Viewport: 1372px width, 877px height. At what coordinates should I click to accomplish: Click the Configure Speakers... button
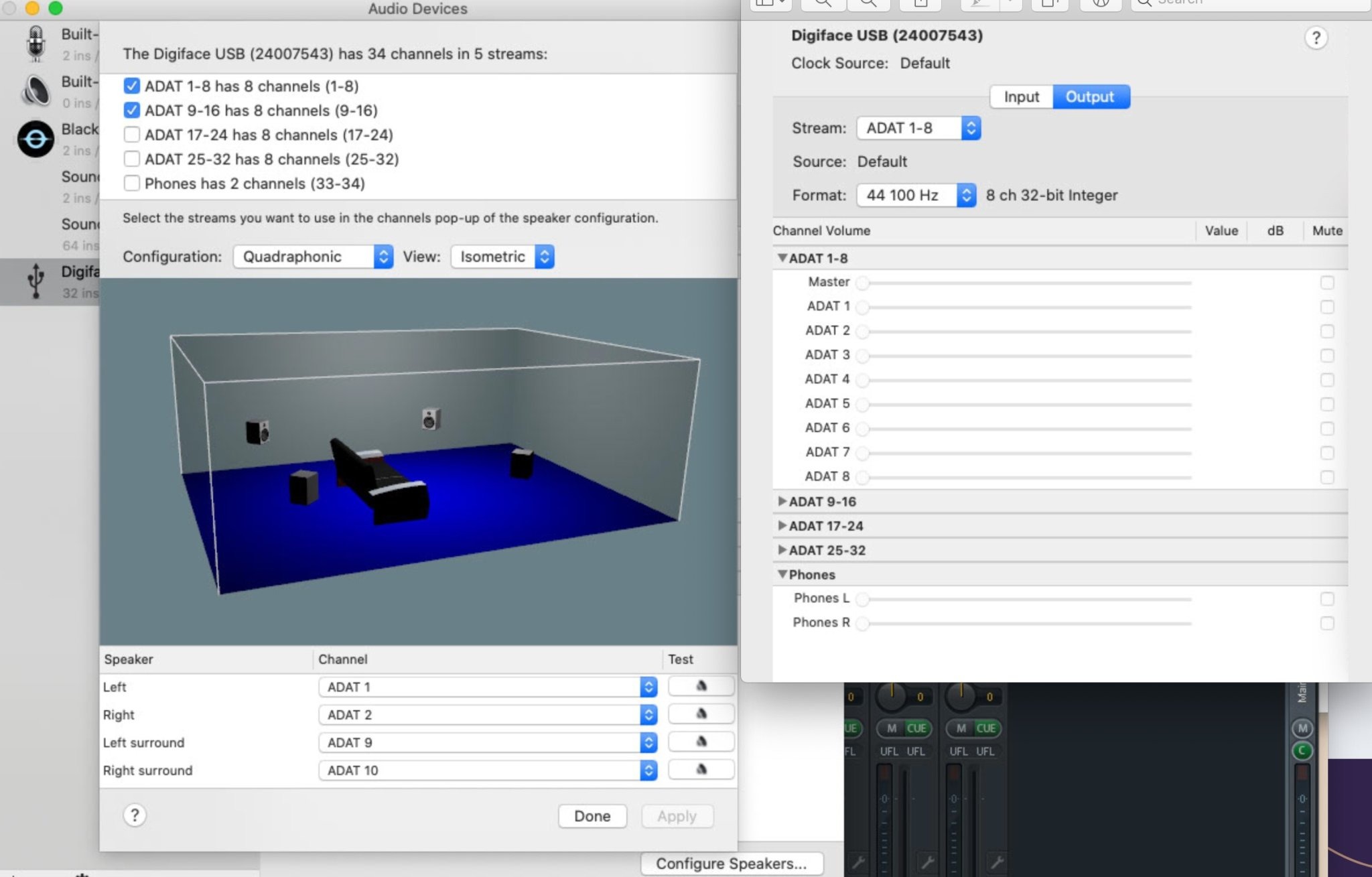732,864
